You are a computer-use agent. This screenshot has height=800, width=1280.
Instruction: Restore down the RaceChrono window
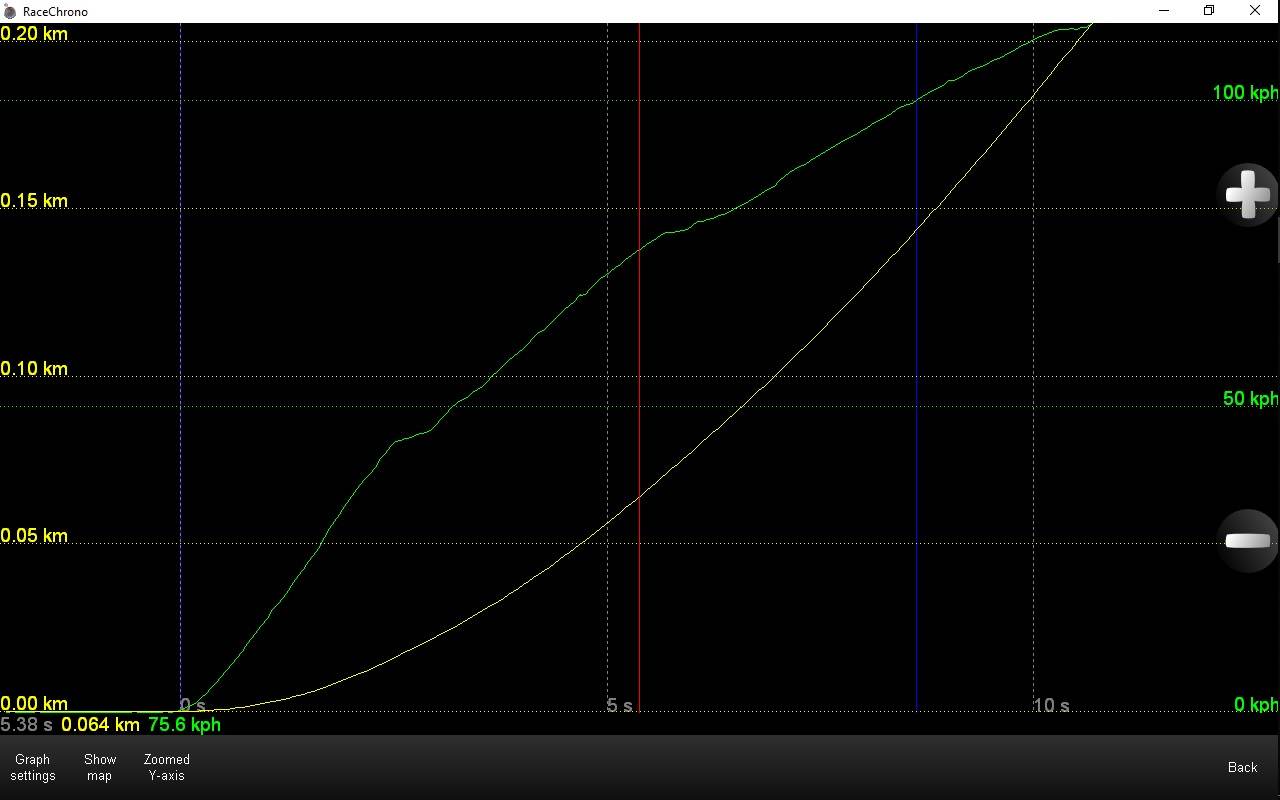(1209, 11)
